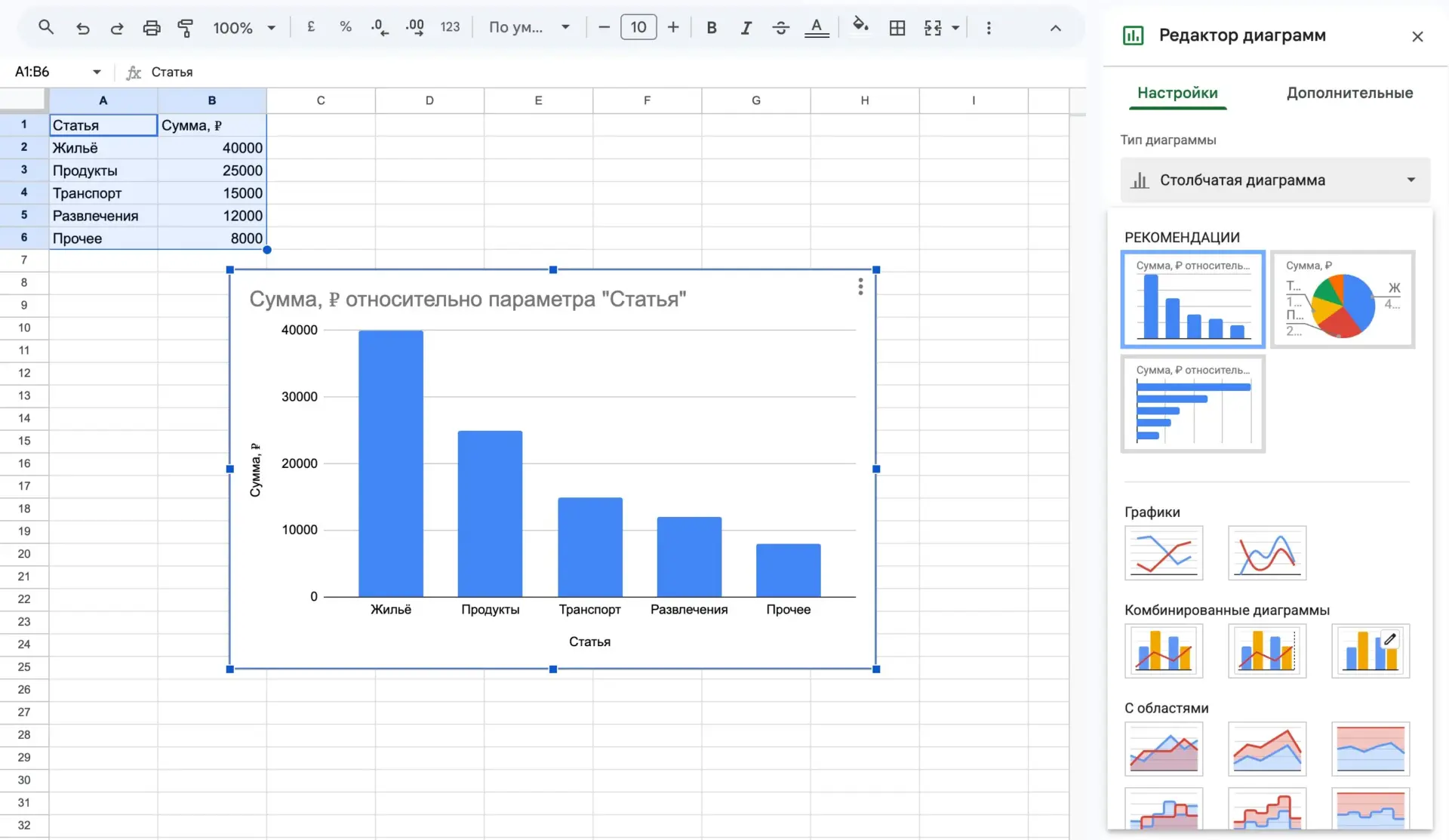
Task: Toggle bold formatting
Action: [x=711, y=28]
